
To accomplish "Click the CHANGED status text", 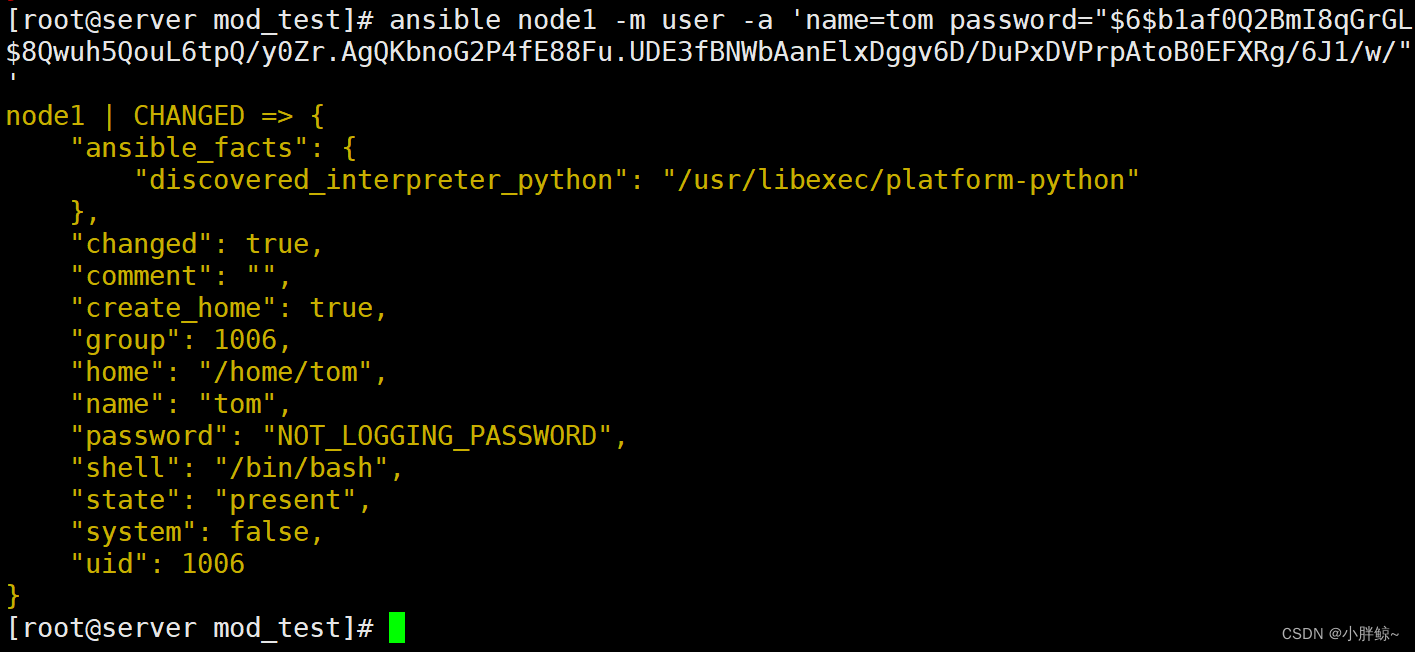I will 189,115.
